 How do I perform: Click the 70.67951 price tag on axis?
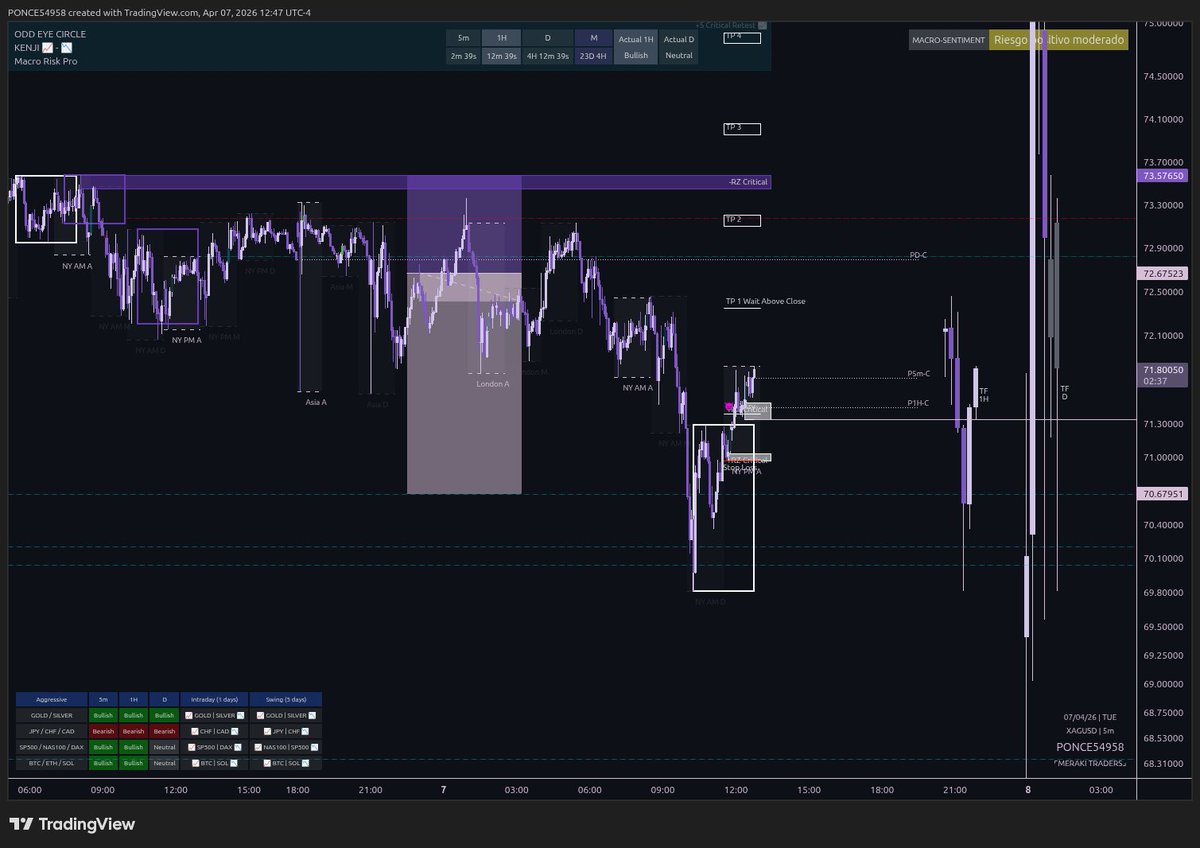1160,494
